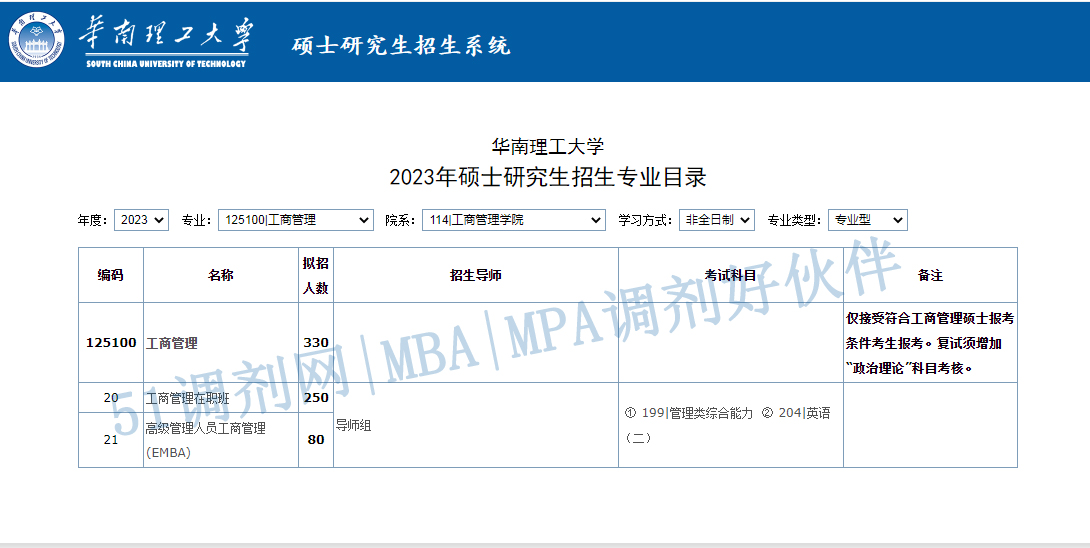Open the 学习方式 非全日制 dropdown

coord(717,220)
